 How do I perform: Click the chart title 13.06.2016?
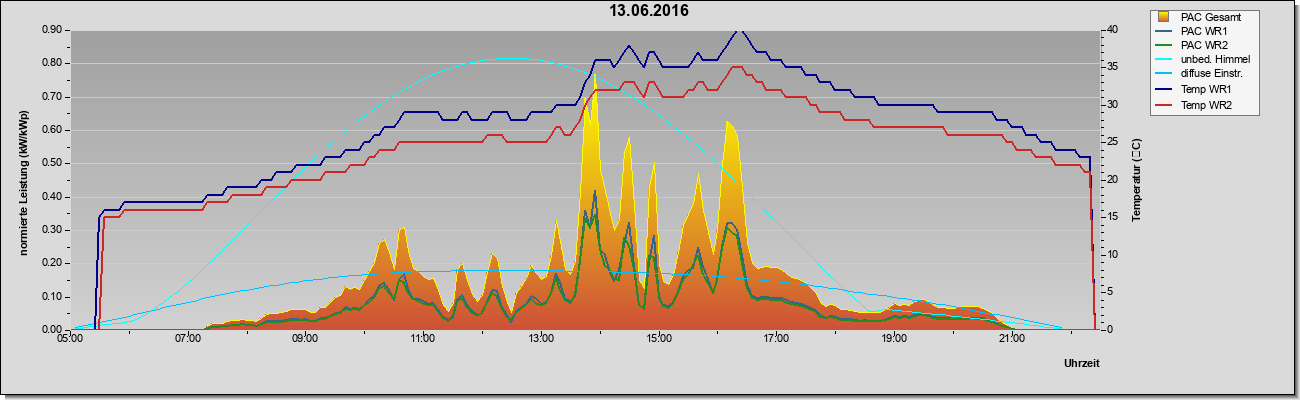click(x=650, y=11)
